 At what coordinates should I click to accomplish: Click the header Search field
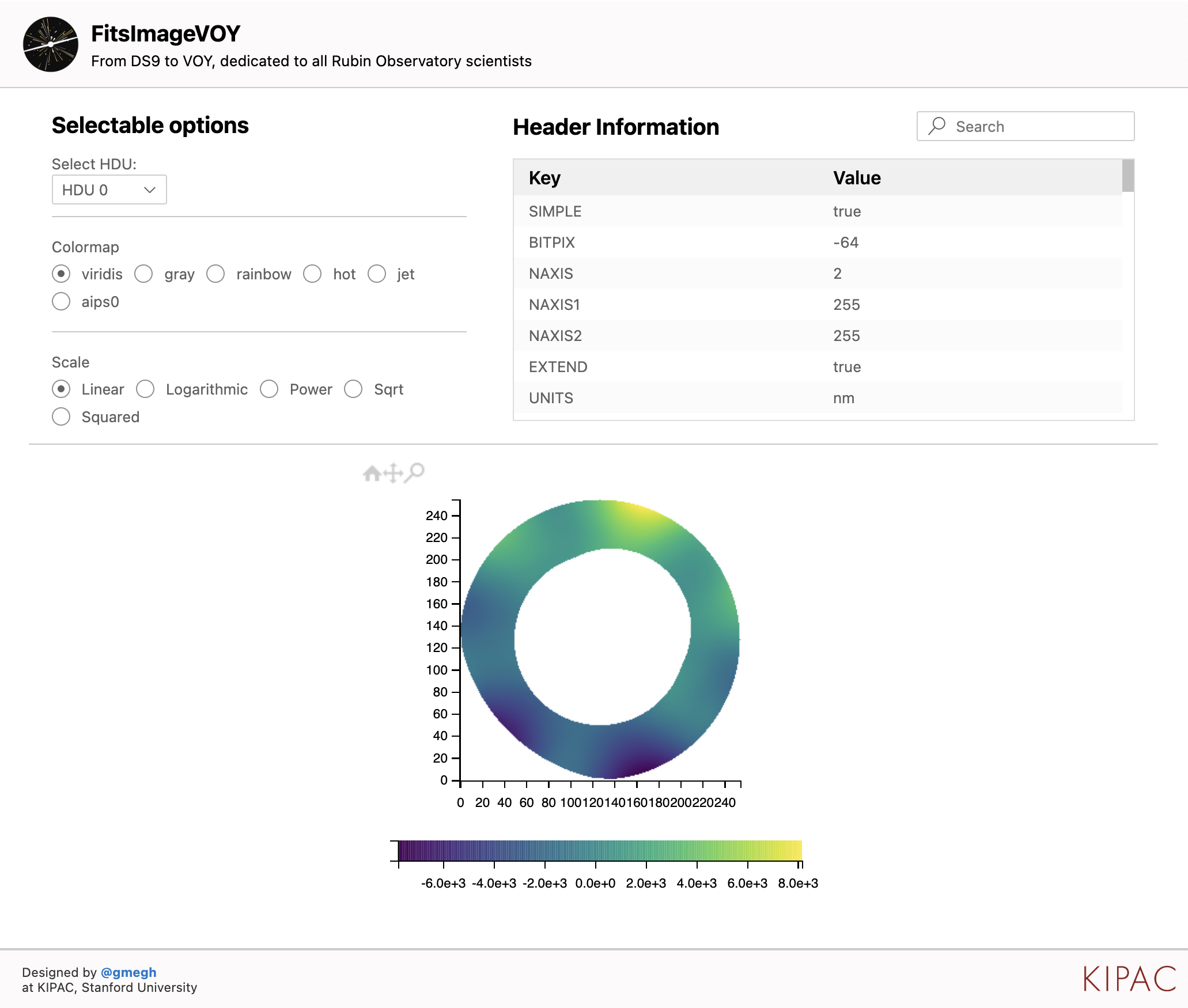click(x=1026, y=126)
